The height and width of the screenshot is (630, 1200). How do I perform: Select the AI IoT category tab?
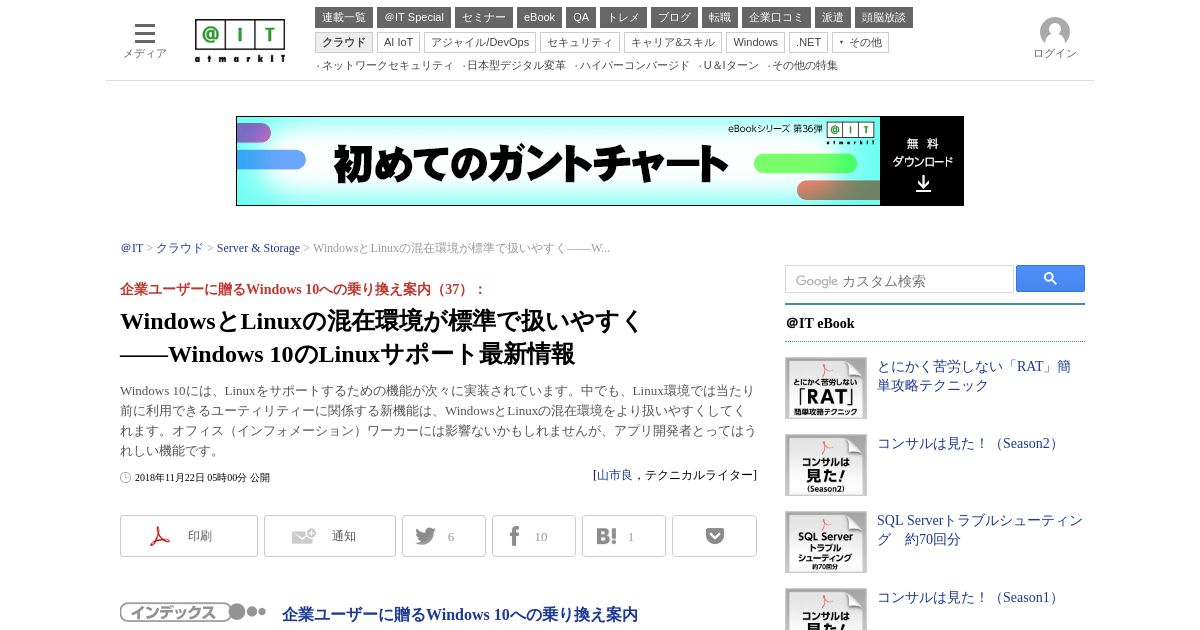(x=398, y=42)
